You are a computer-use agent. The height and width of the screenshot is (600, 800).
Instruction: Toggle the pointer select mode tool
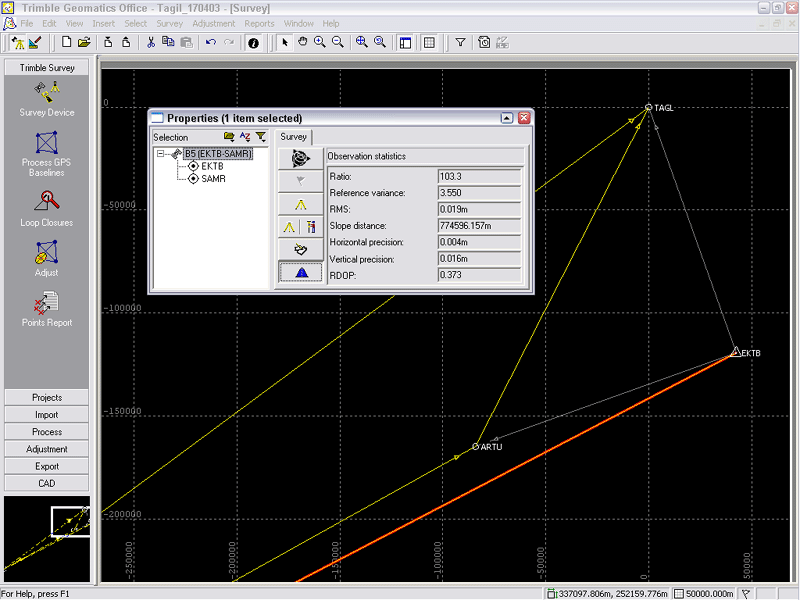(284, 43)
